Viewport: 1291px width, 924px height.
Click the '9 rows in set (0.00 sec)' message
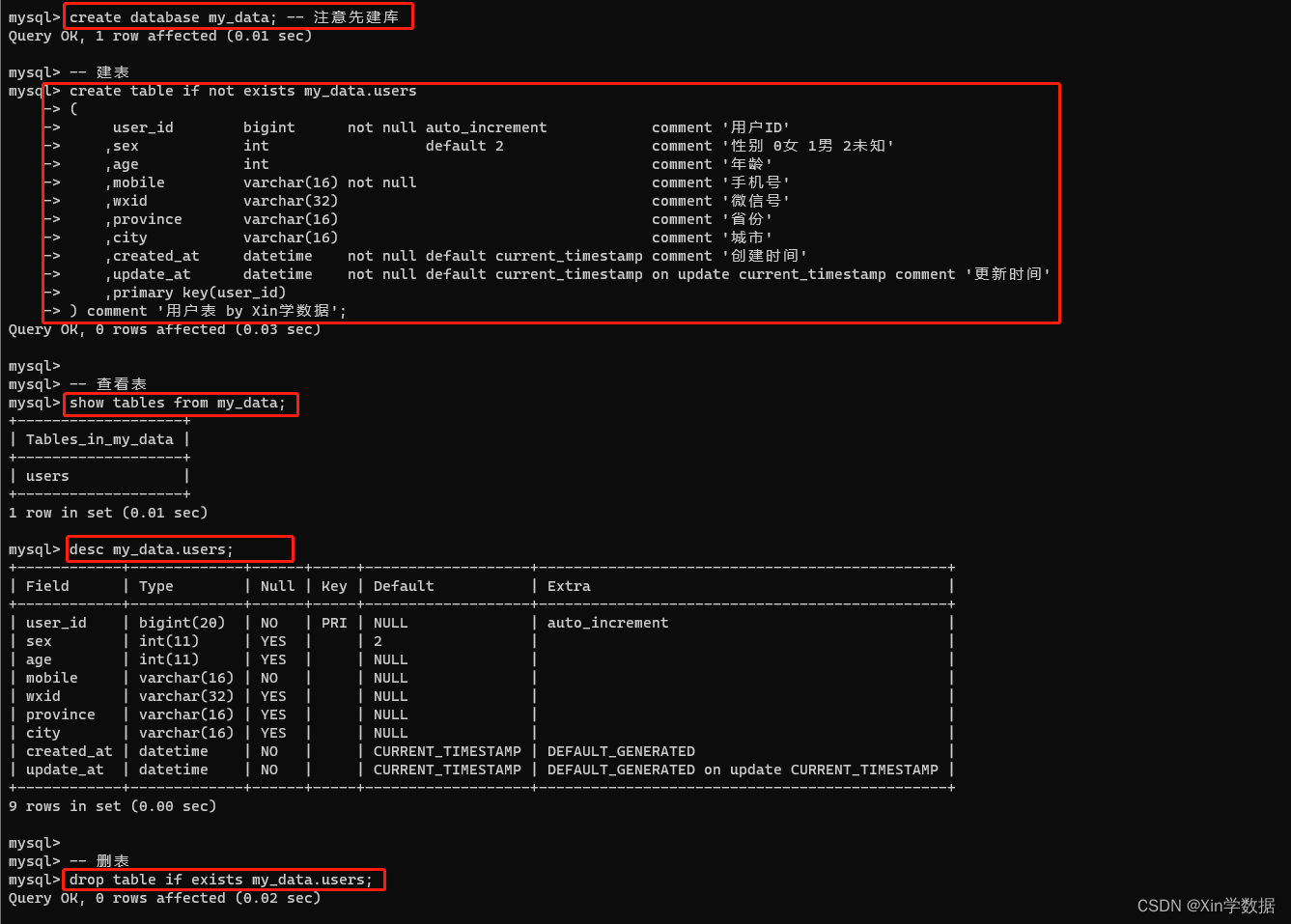coord(112,806)
